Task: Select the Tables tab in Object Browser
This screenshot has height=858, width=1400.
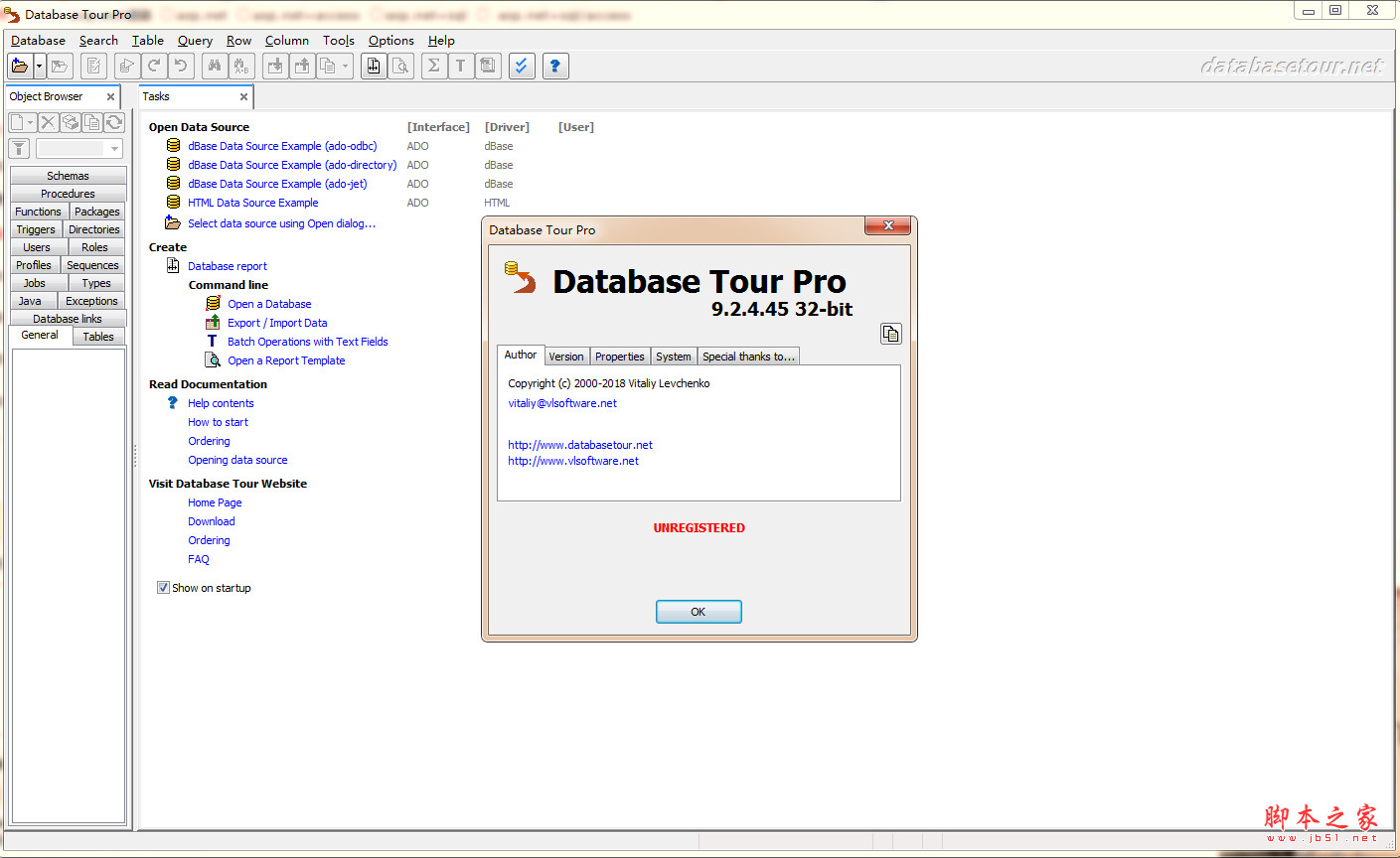Action: point(98,337)
